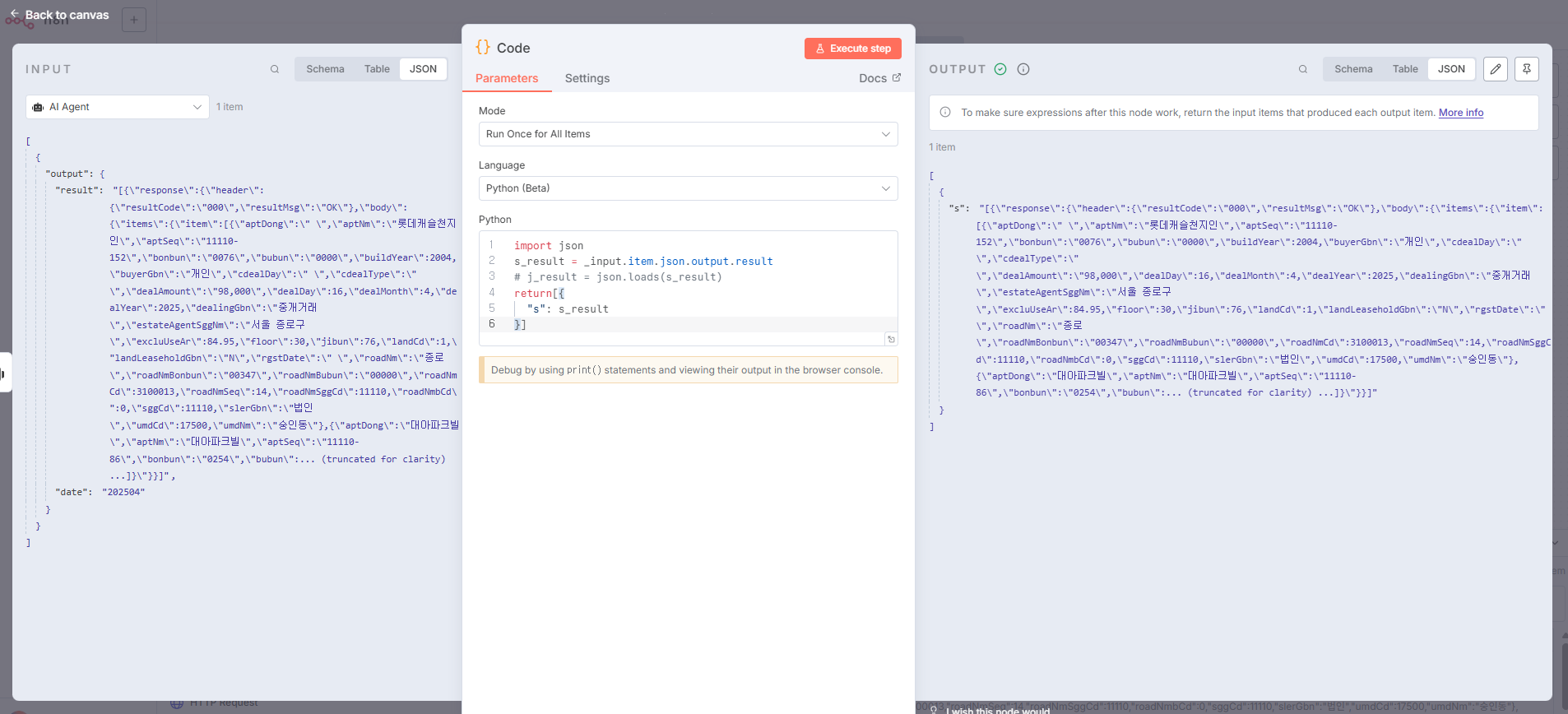Open the AI Agent node dropdown
This screenshot has height=714, width=1568.
point(118,107)
